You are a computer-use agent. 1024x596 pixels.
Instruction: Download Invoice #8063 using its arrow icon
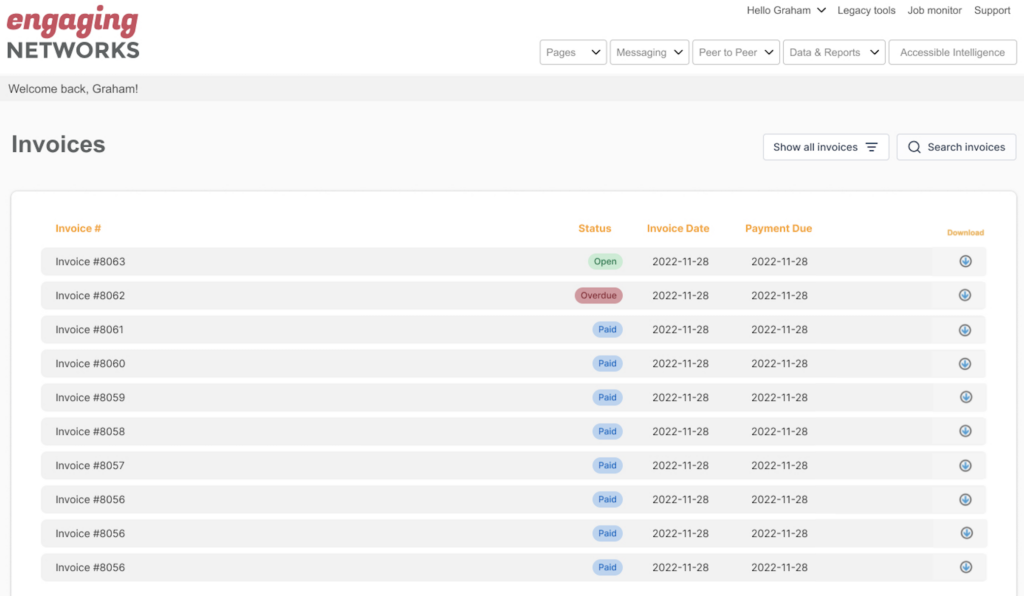tap(965, 262)
